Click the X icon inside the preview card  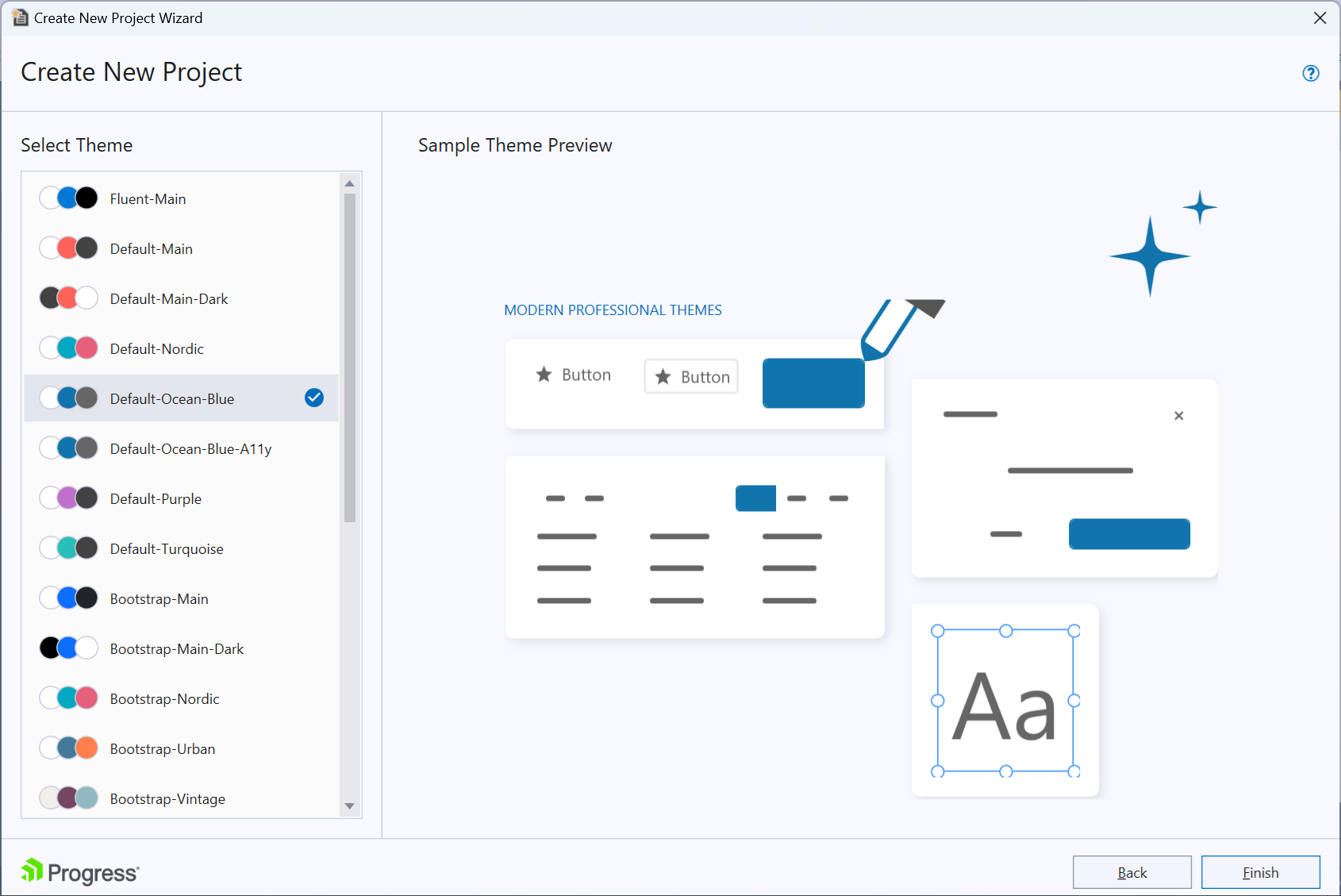click(x=1179, y=415)
